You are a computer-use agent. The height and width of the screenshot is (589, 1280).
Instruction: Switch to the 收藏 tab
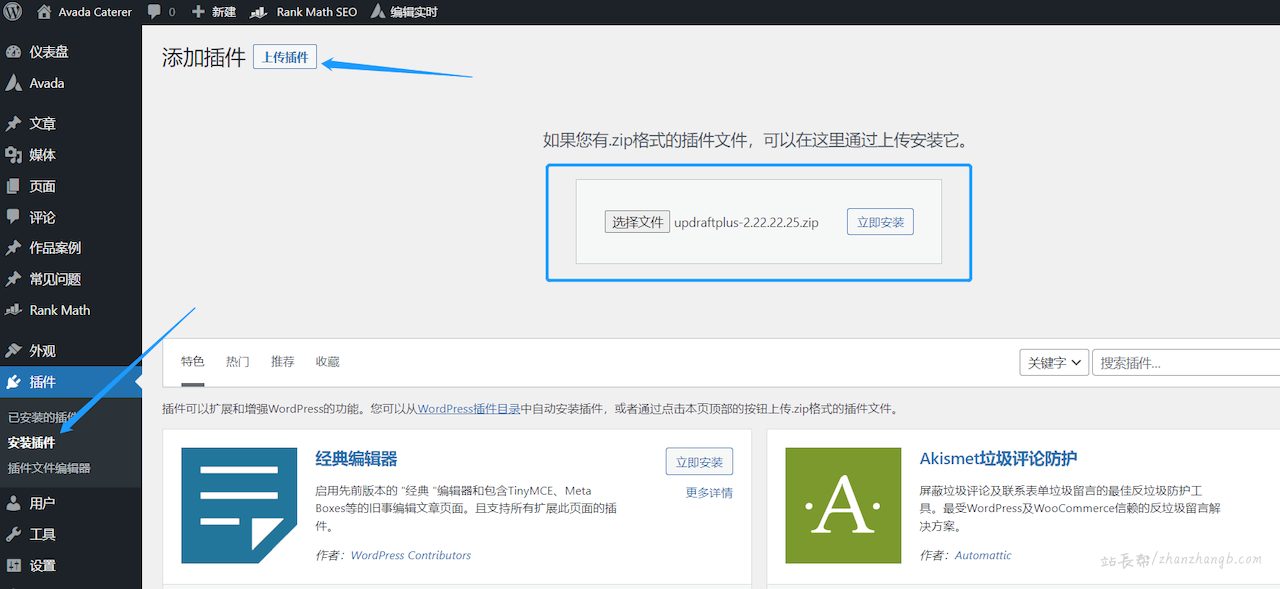pos(327,362)
